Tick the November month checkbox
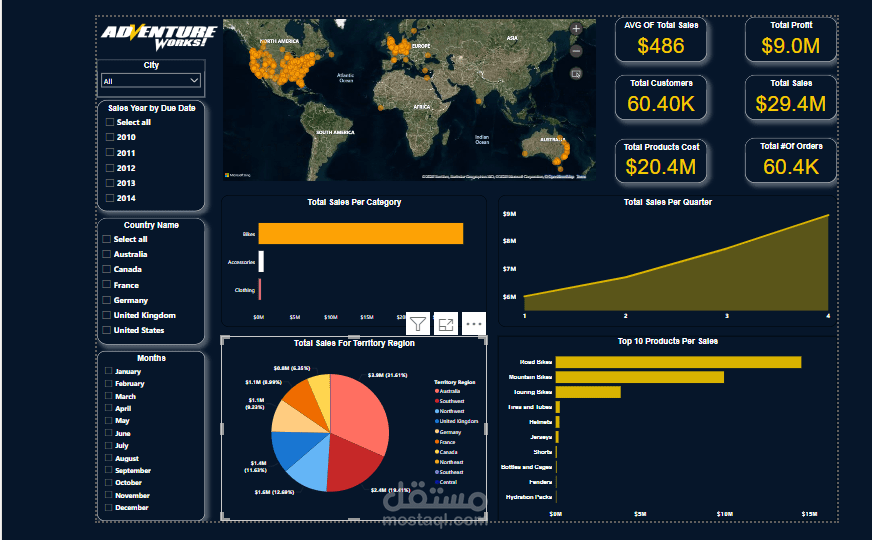The width and height of the screenshot is (872, 540). point(109,495)
